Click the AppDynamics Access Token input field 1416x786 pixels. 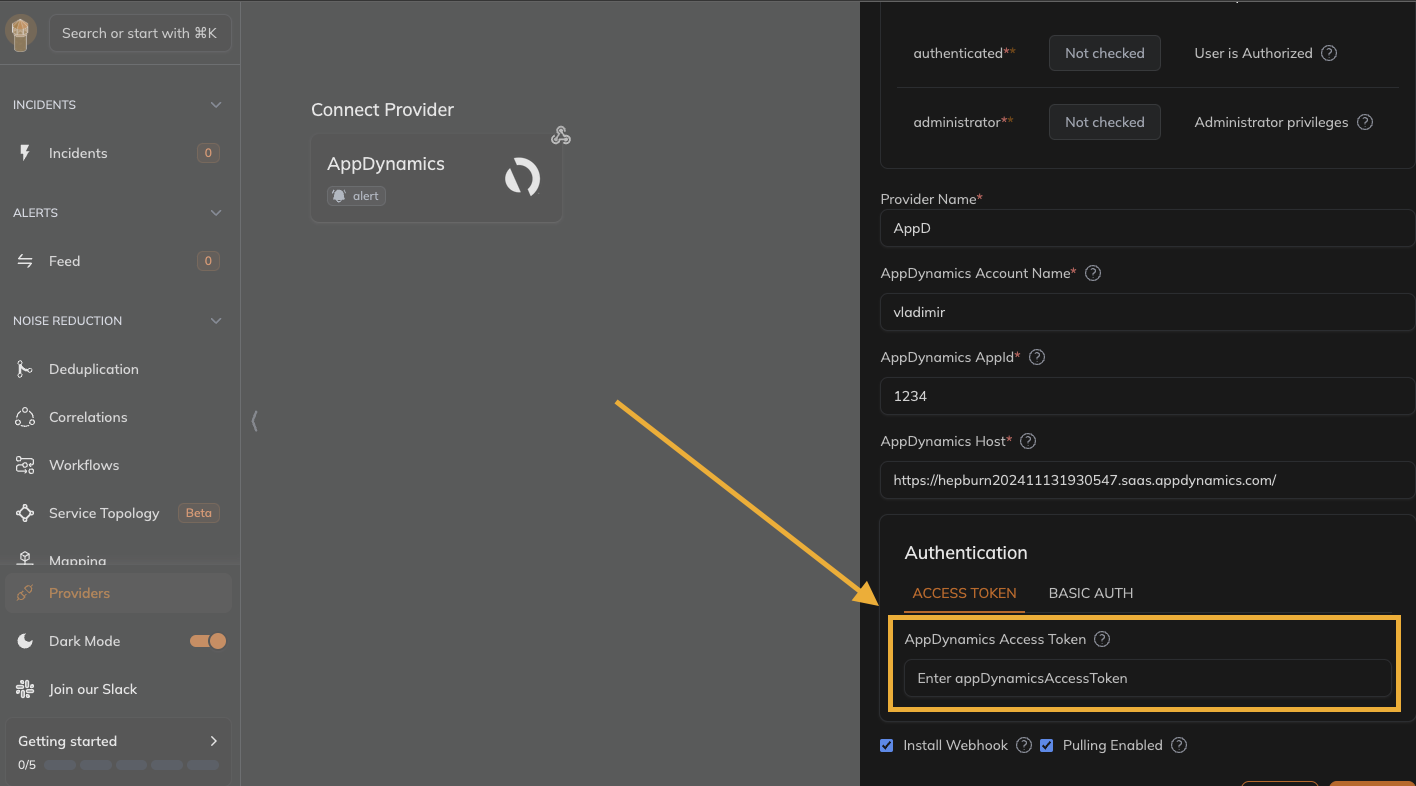(1147, 678)
